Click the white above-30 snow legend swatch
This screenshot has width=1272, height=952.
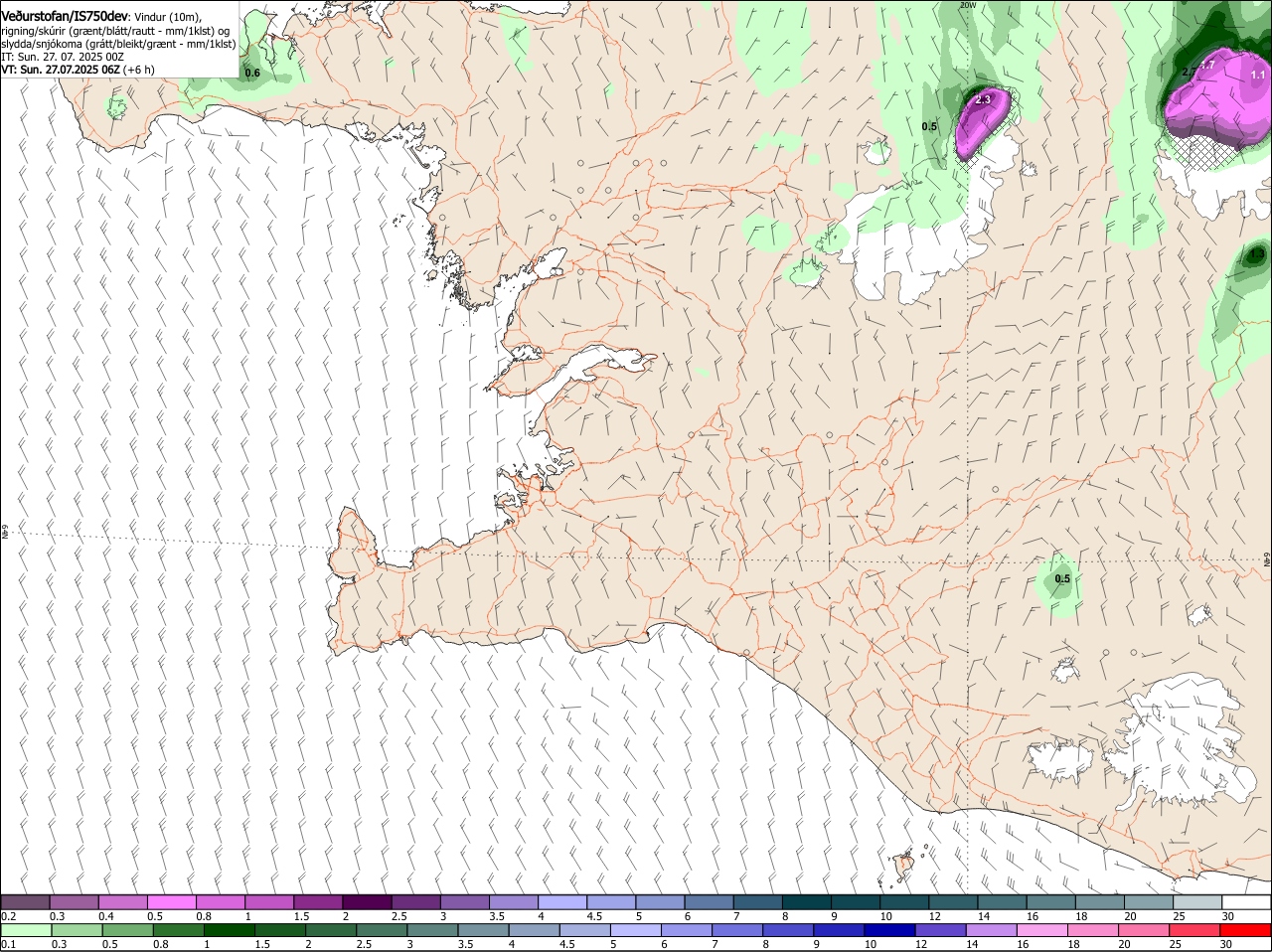click(x=1247, y=901)
